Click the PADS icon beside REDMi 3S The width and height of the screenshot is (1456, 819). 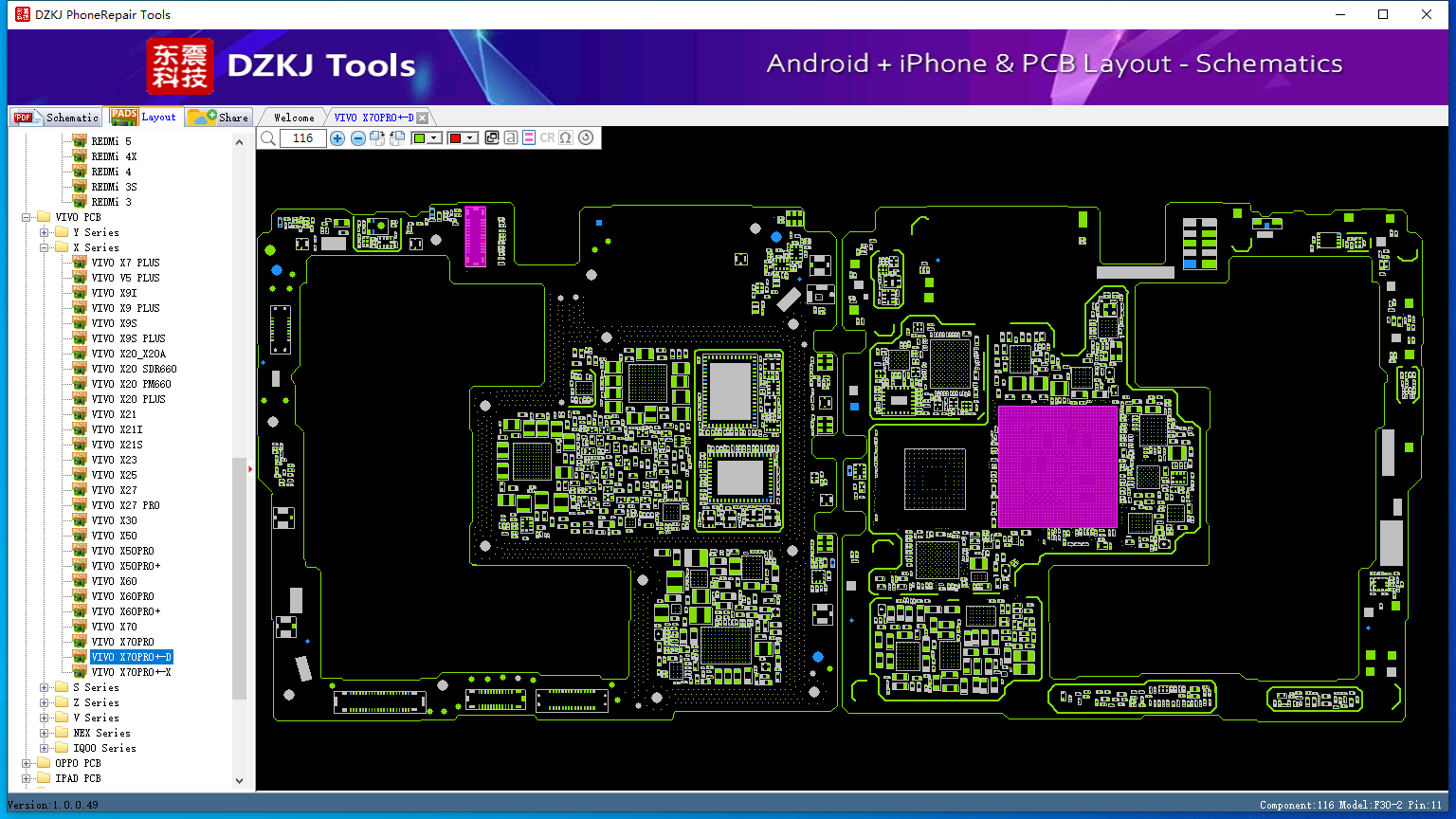pos(80,187)
